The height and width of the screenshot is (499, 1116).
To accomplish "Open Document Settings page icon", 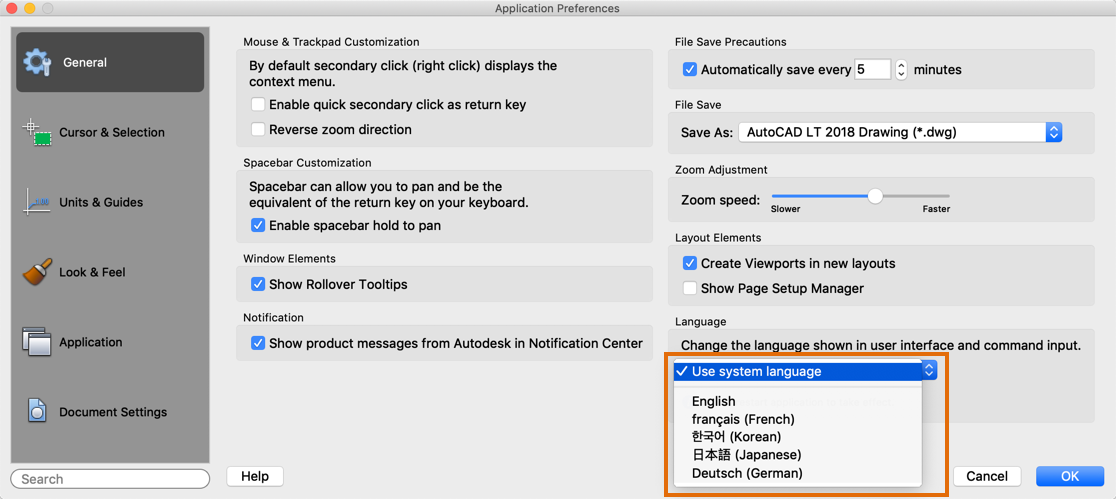I will pos(37,411).
